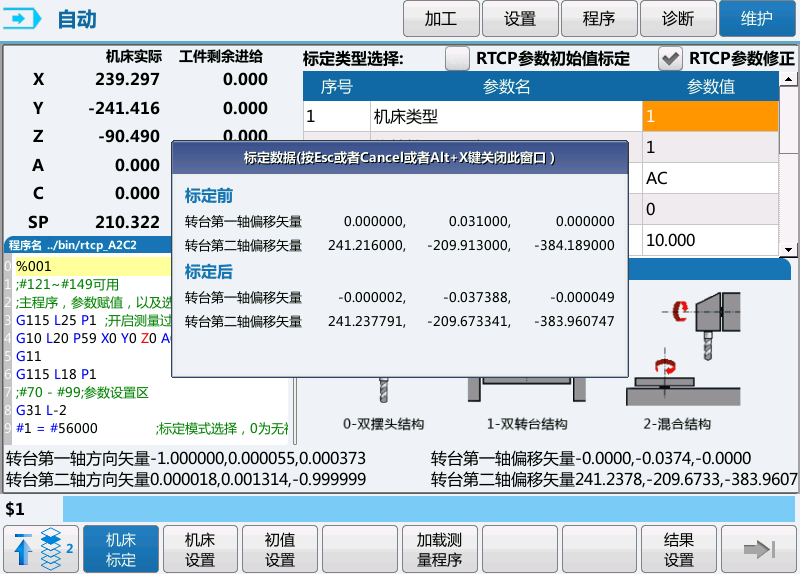800x575 pixels.
Task: Click the 加载测量程序 button
Action: pos(439,549)
